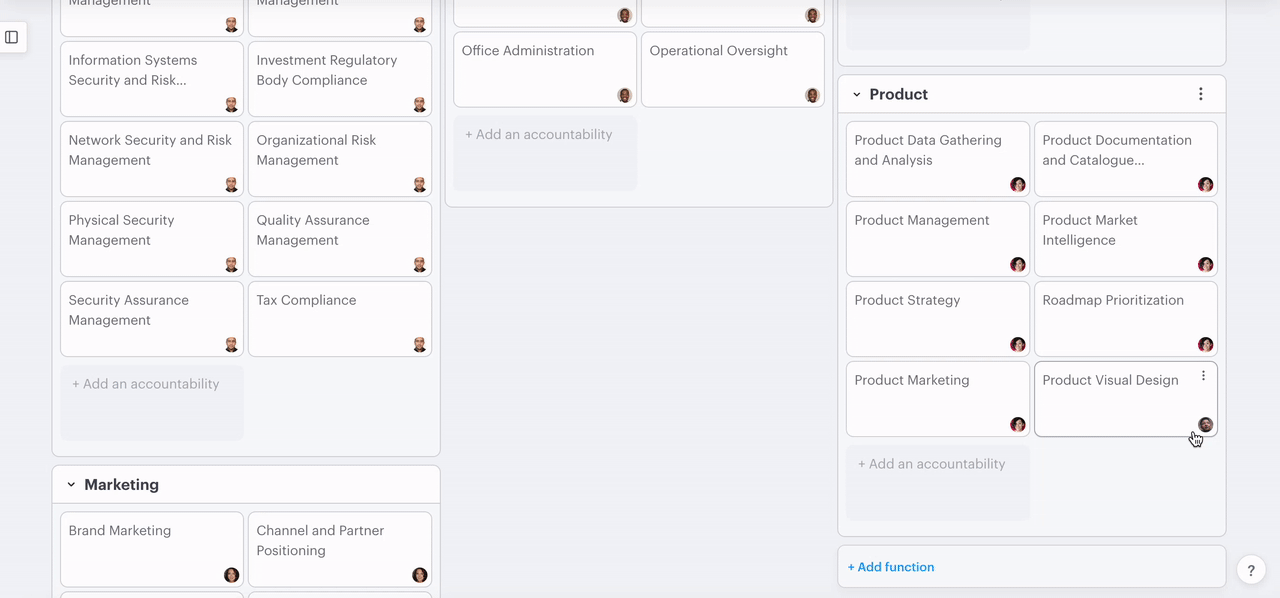This screenshot has height=598, width=1280.
Task: Click avatar on Tax Compliance card
Action: 419,345
